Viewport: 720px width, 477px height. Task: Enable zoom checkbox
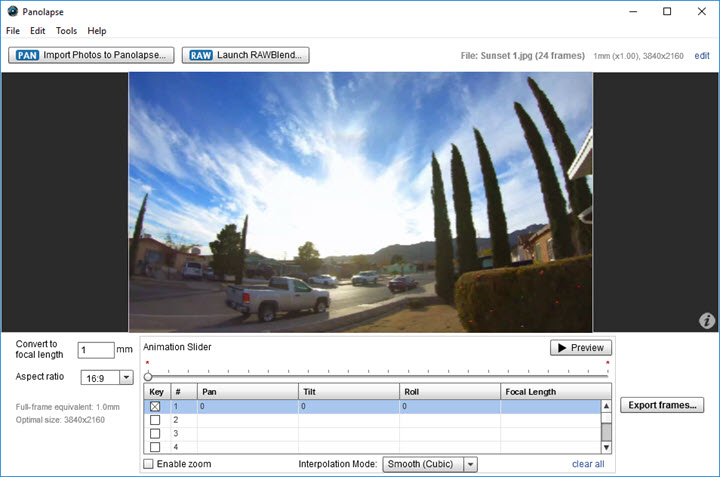(148, 464)
